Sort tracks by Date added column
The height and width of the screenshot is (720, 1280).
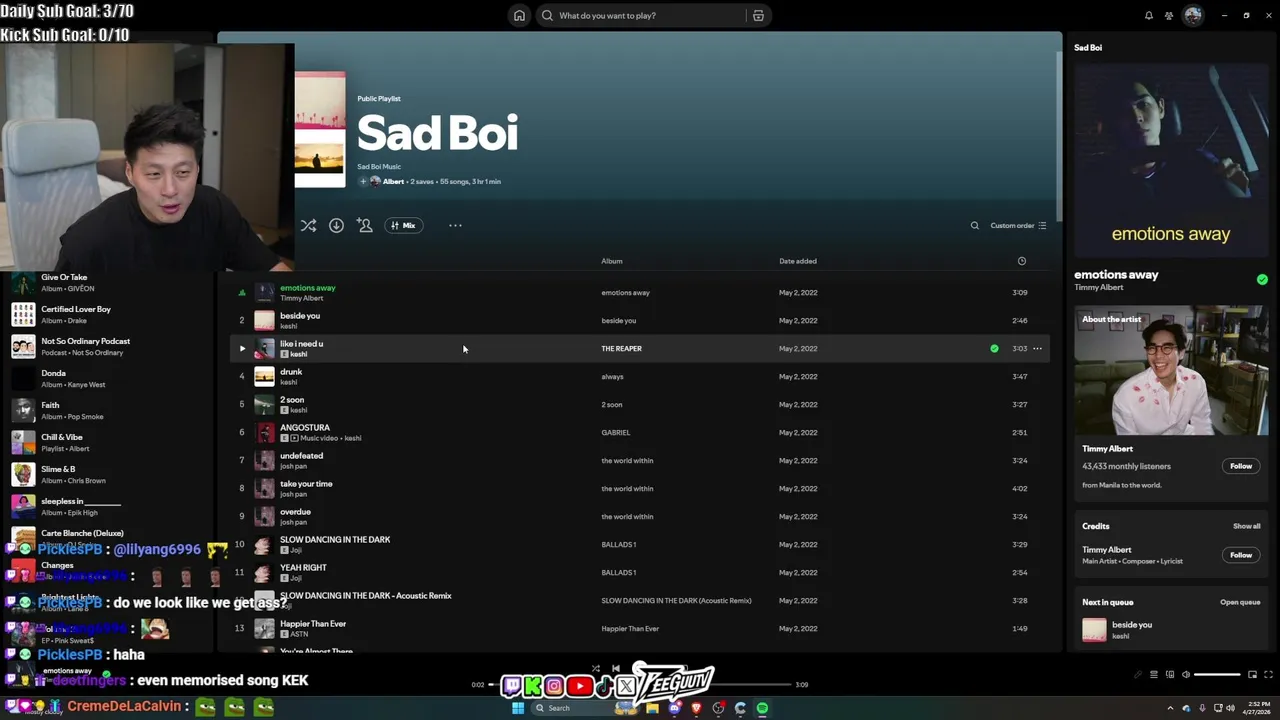click(798, 261)
